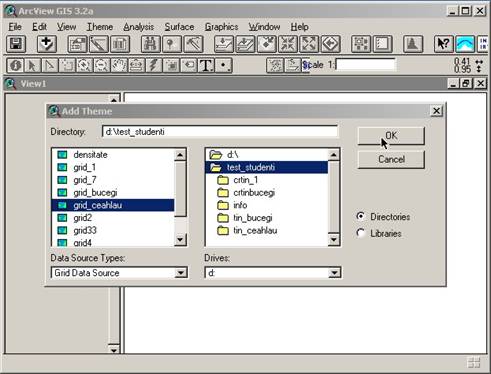Viewport: 491px width, 374px height.
Task: Open the View menu
Action: click(66, 27)
